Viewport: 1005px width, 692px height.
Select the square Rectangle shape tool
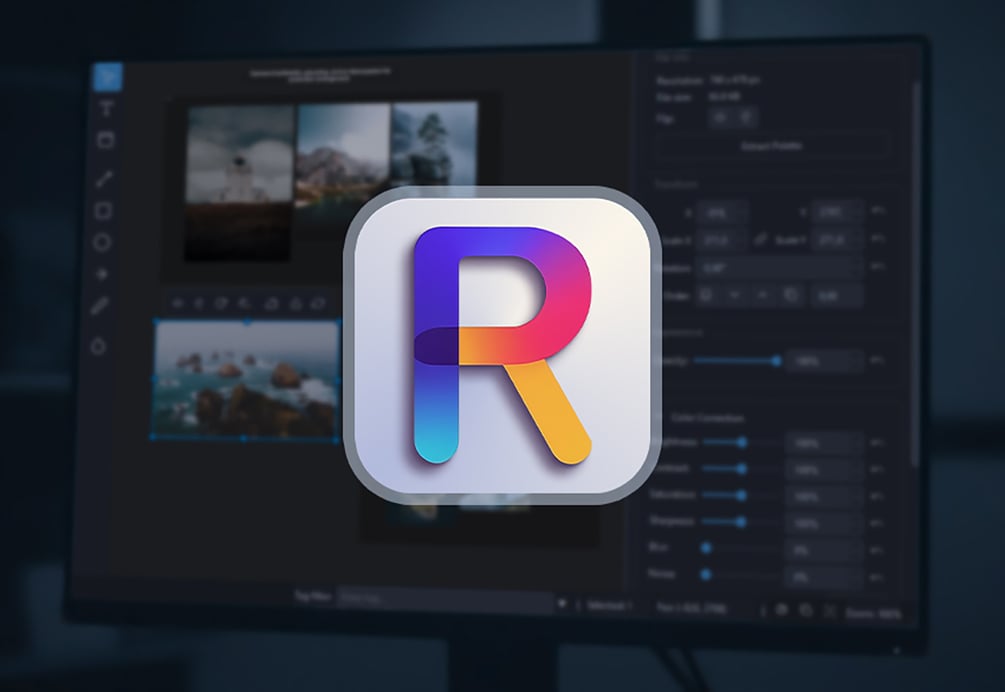[x=103, y=211]
